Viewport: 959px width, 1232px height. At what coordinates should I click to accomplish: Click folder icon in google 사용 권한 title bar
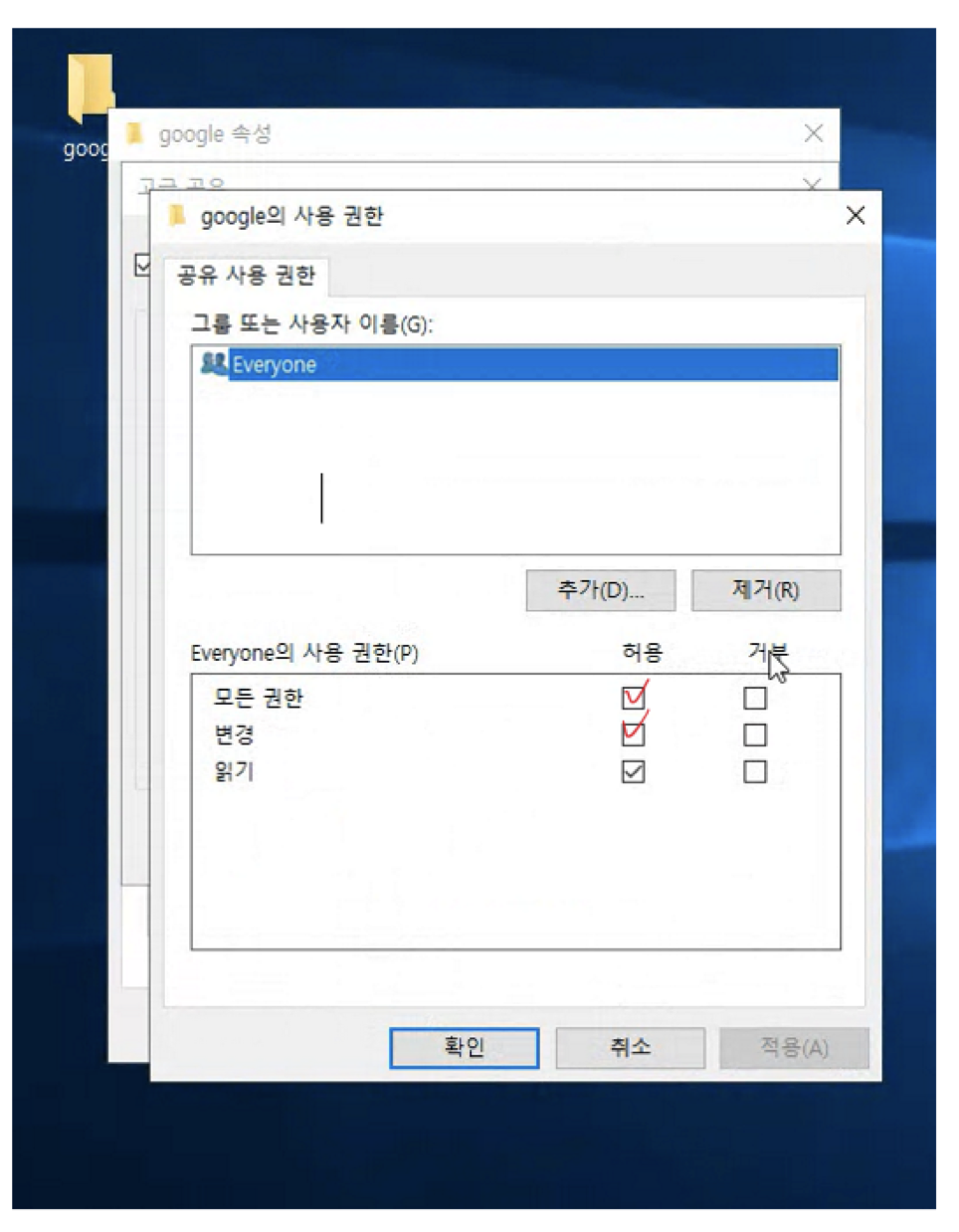coord(178,215)
